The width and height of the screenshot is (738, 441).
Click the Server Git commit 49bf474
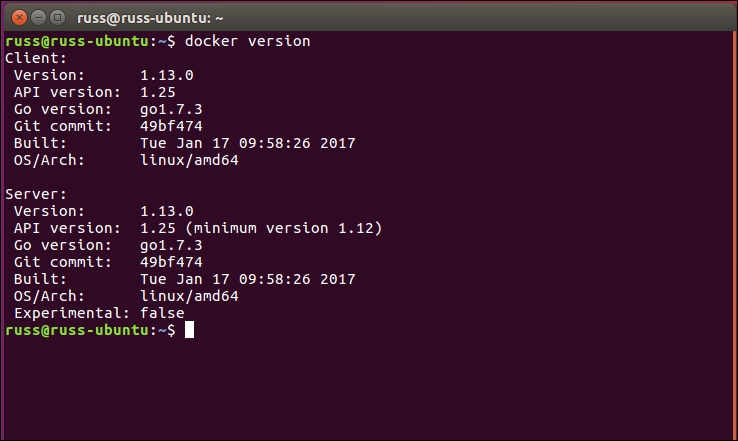click(171, 262)
